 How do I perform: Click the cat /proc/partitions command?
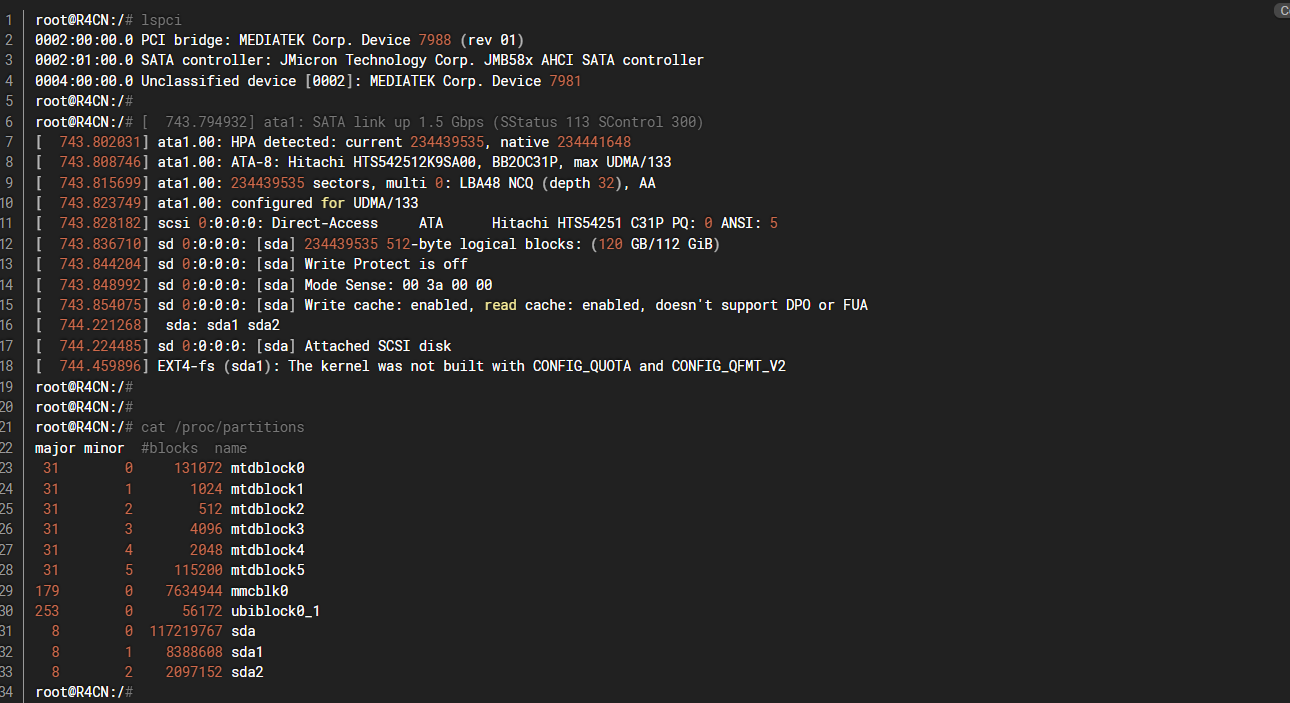(222, 427)
